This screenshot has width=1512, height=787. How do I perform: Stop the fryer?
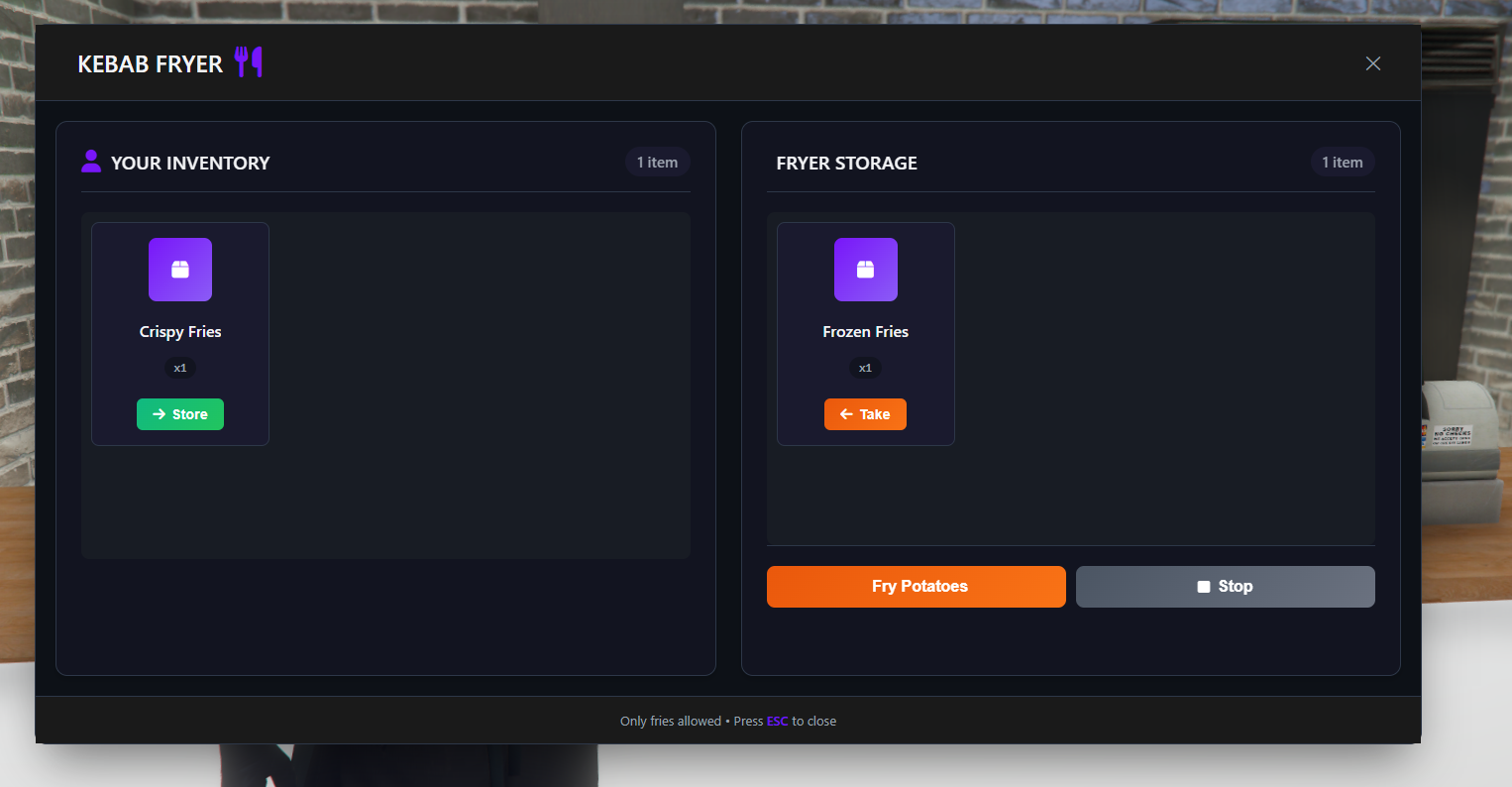pos(1226,587)
